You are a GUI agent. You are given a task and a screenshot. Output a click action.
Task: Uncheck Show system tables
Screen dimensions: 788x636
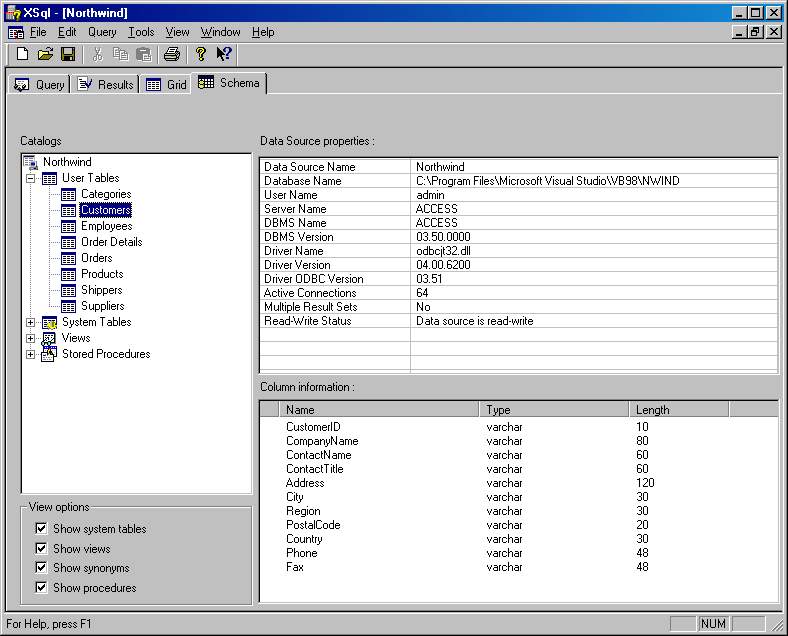41,528
